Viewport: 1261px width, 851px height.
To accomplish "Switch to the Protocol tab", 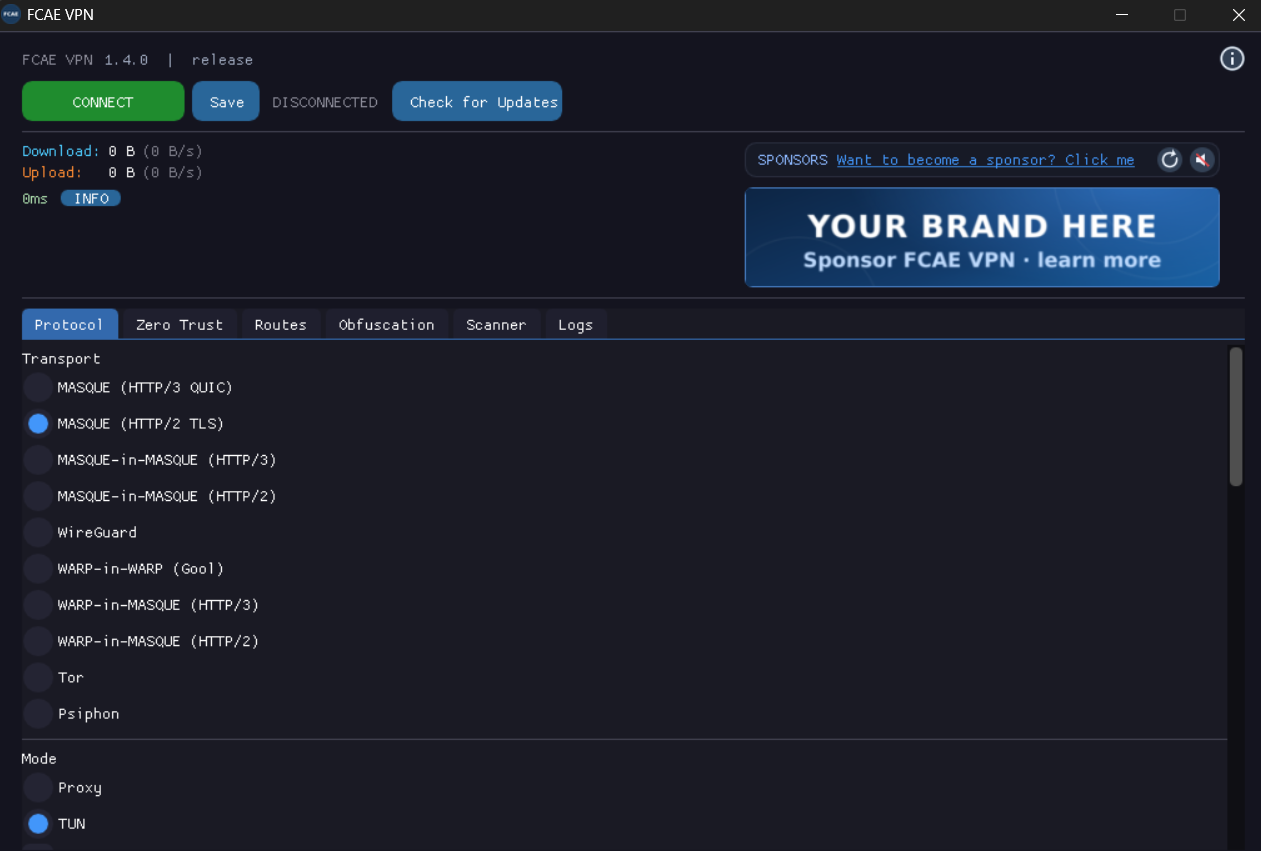I will (x=69, y=325).
